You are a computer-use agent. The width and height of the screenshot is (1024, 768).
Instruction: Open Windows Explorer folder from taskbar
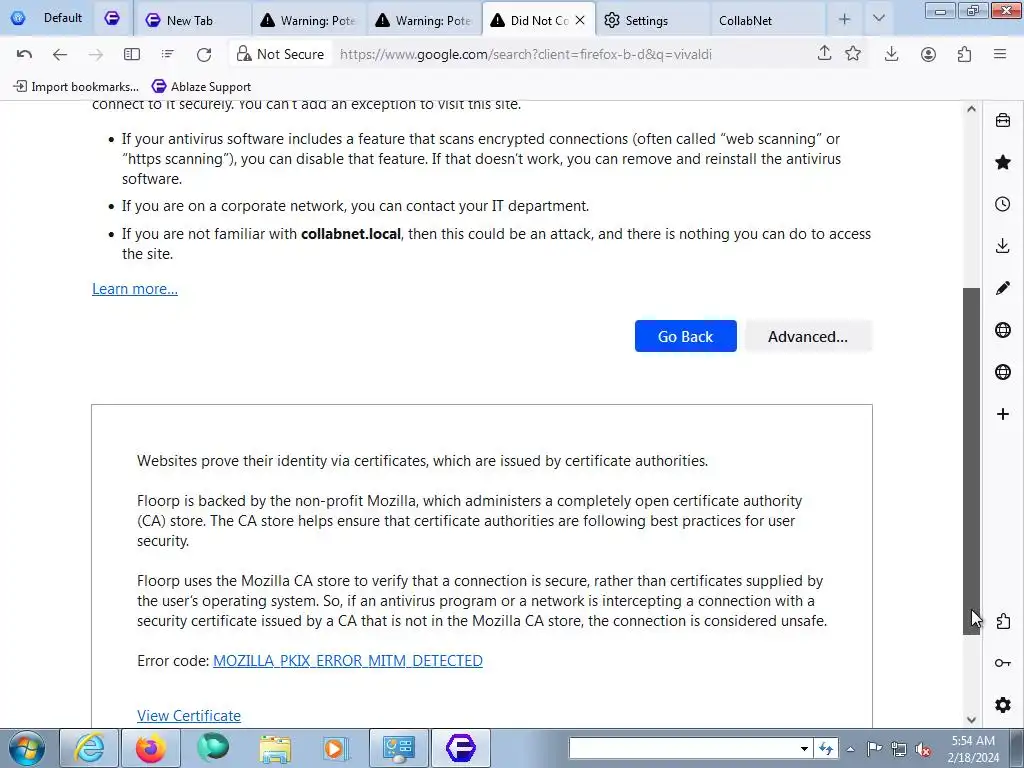click(275, 748)
